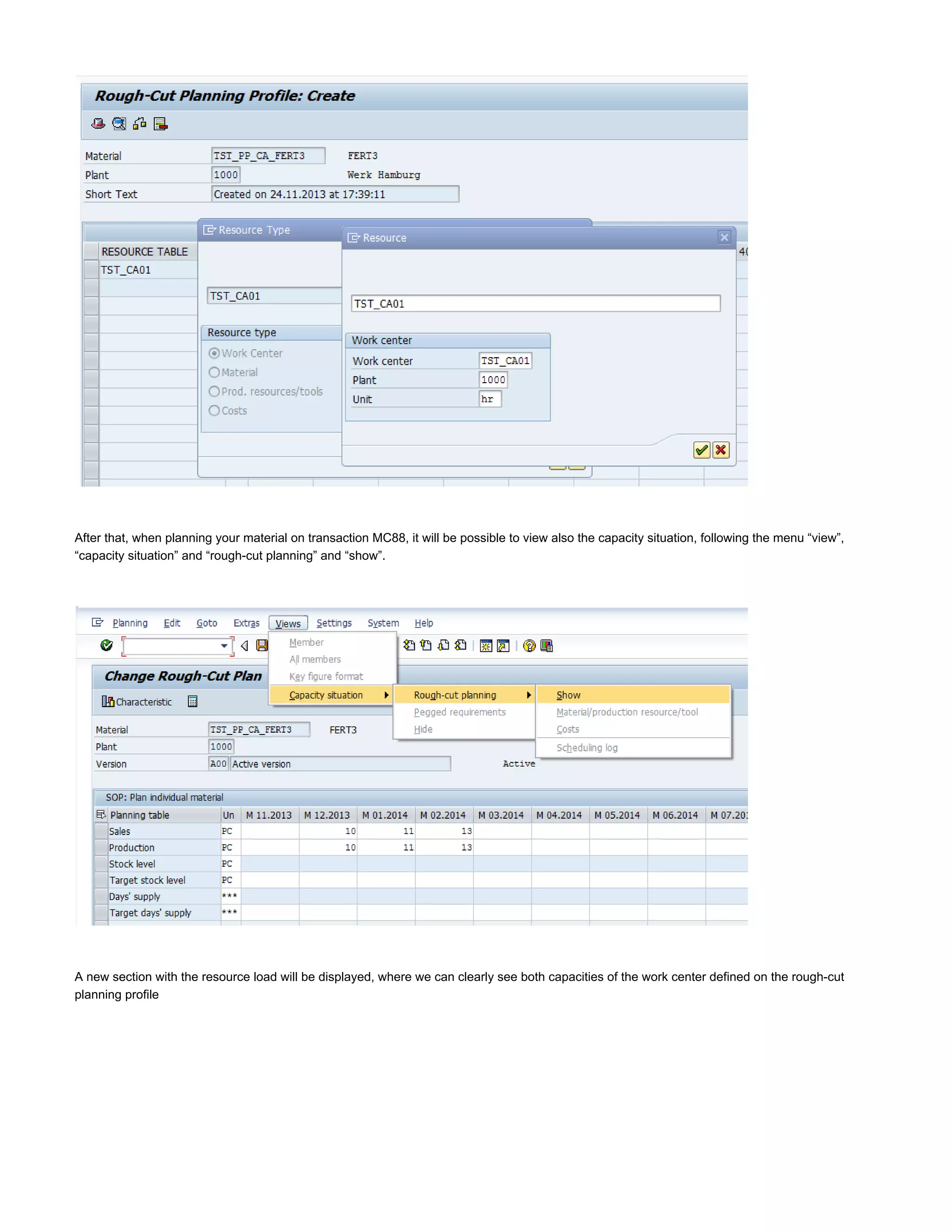This screenshot has width=952, height=1232.
Task: Open the Planning menu
Action: point(130,623)
